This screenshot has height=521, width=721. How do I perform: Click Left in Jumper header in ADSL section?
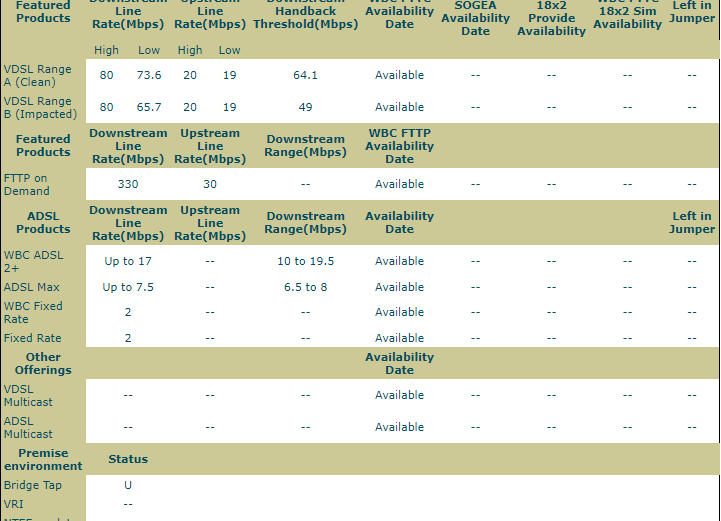[692, 223]
